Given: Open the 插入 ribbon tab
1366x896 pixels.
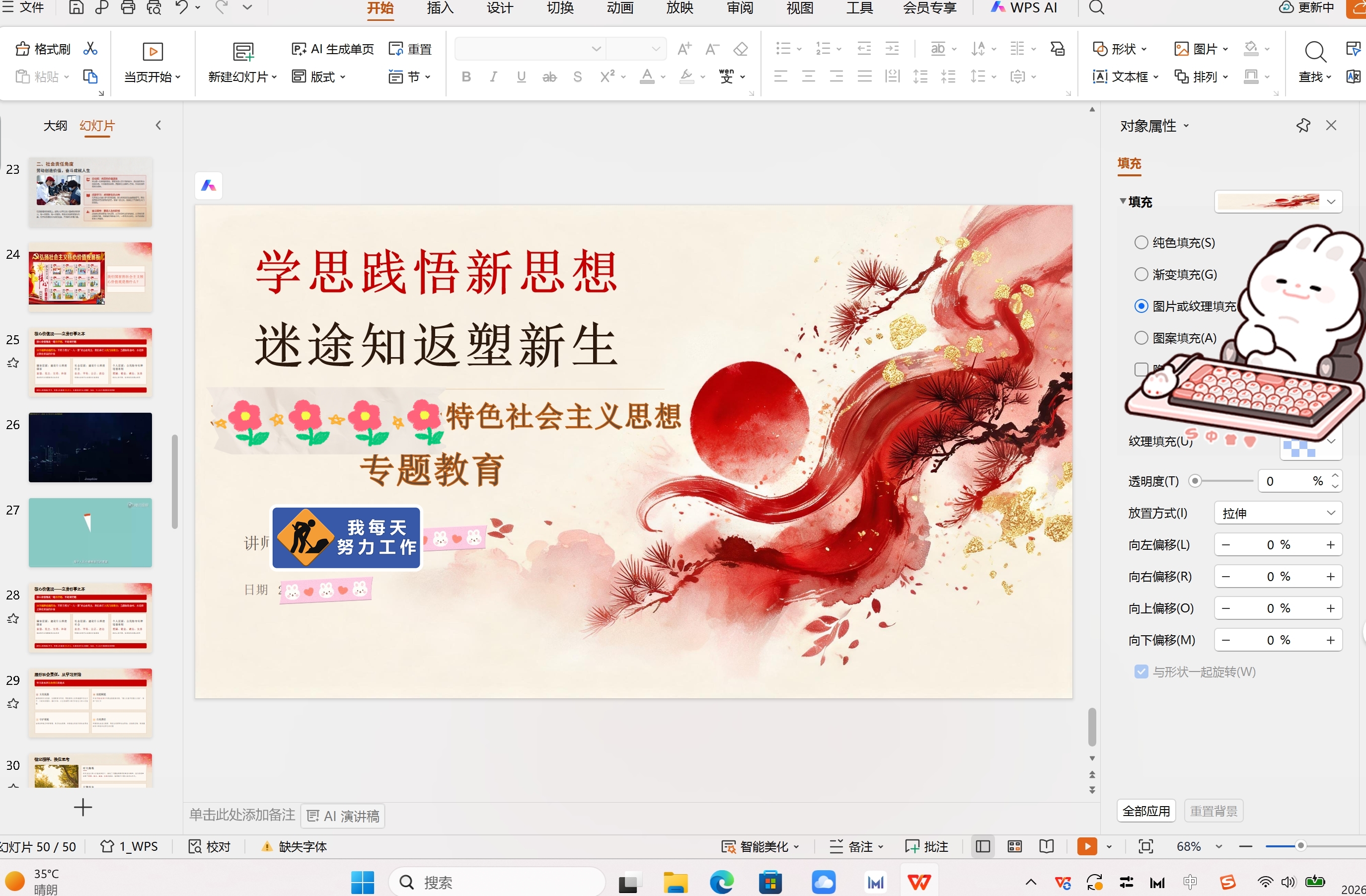Looking at the screenshot, I should click(440, 8).
